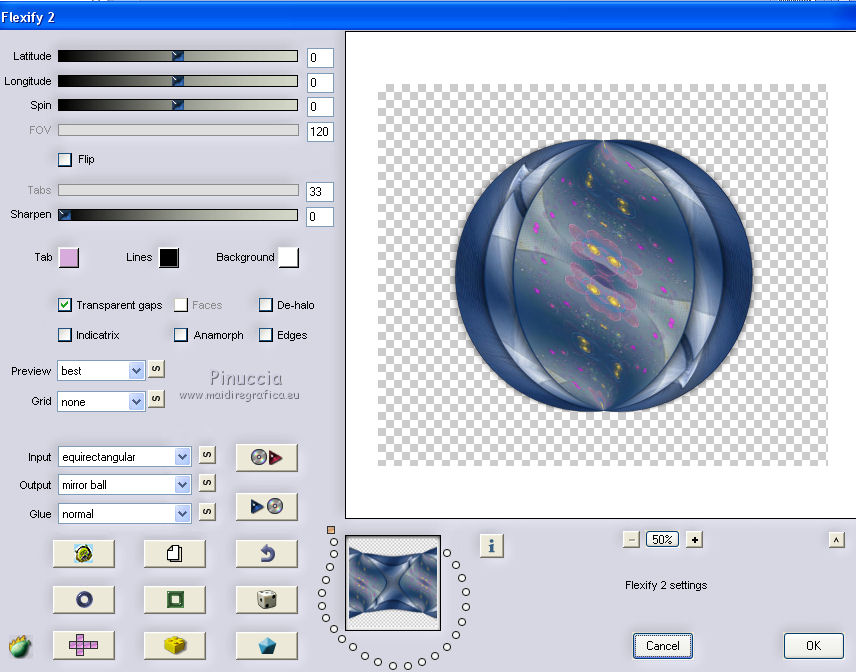Click the mirror ball preview image
856x672 pixels.
(x=604, y=276)
